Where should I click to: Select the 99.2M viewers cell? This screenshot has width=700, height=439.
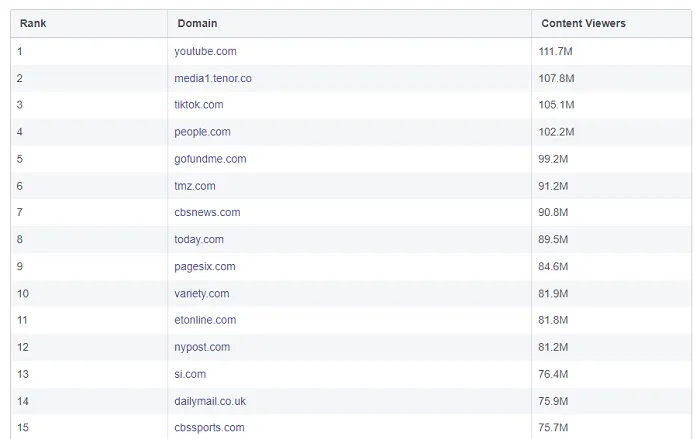click(611, 159)
